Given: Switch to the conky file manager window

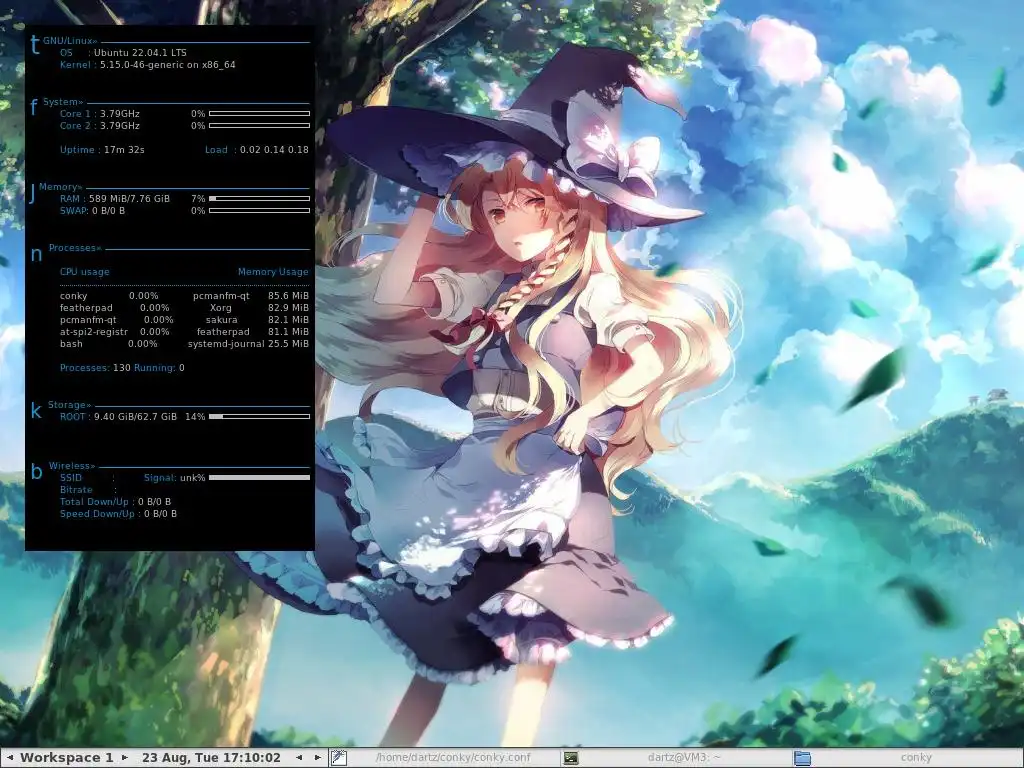Looking at the screenshot, I should pyautogui.click(x=916, y=758).
